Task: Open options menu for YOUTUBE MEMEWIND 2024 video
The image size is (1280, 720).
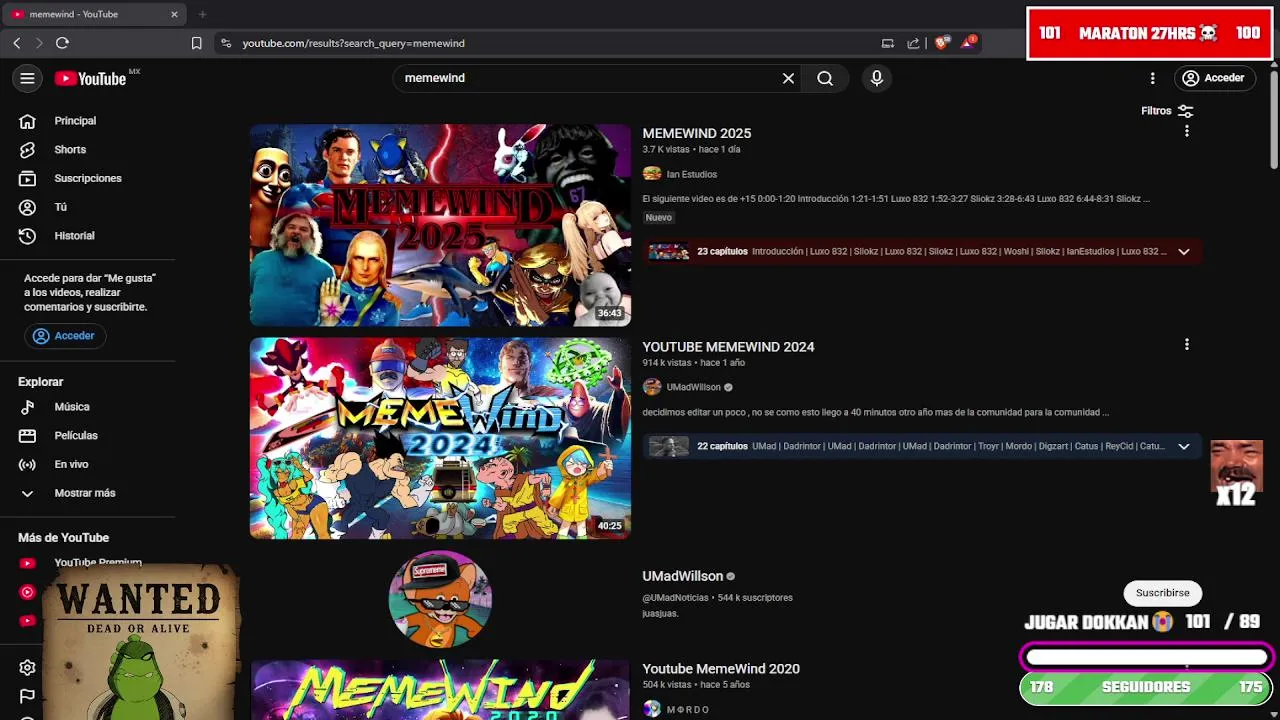Action: point(1187,344)
